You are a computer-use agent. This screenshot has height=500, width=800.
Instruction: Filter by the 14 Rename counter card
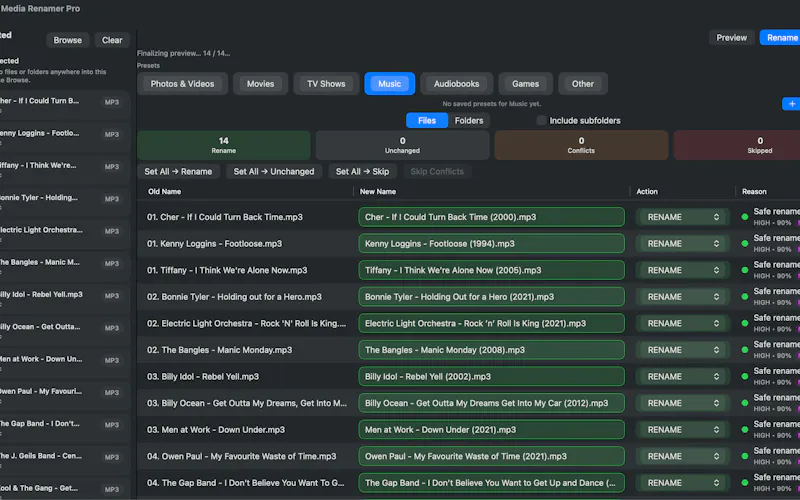pos(223,145)
